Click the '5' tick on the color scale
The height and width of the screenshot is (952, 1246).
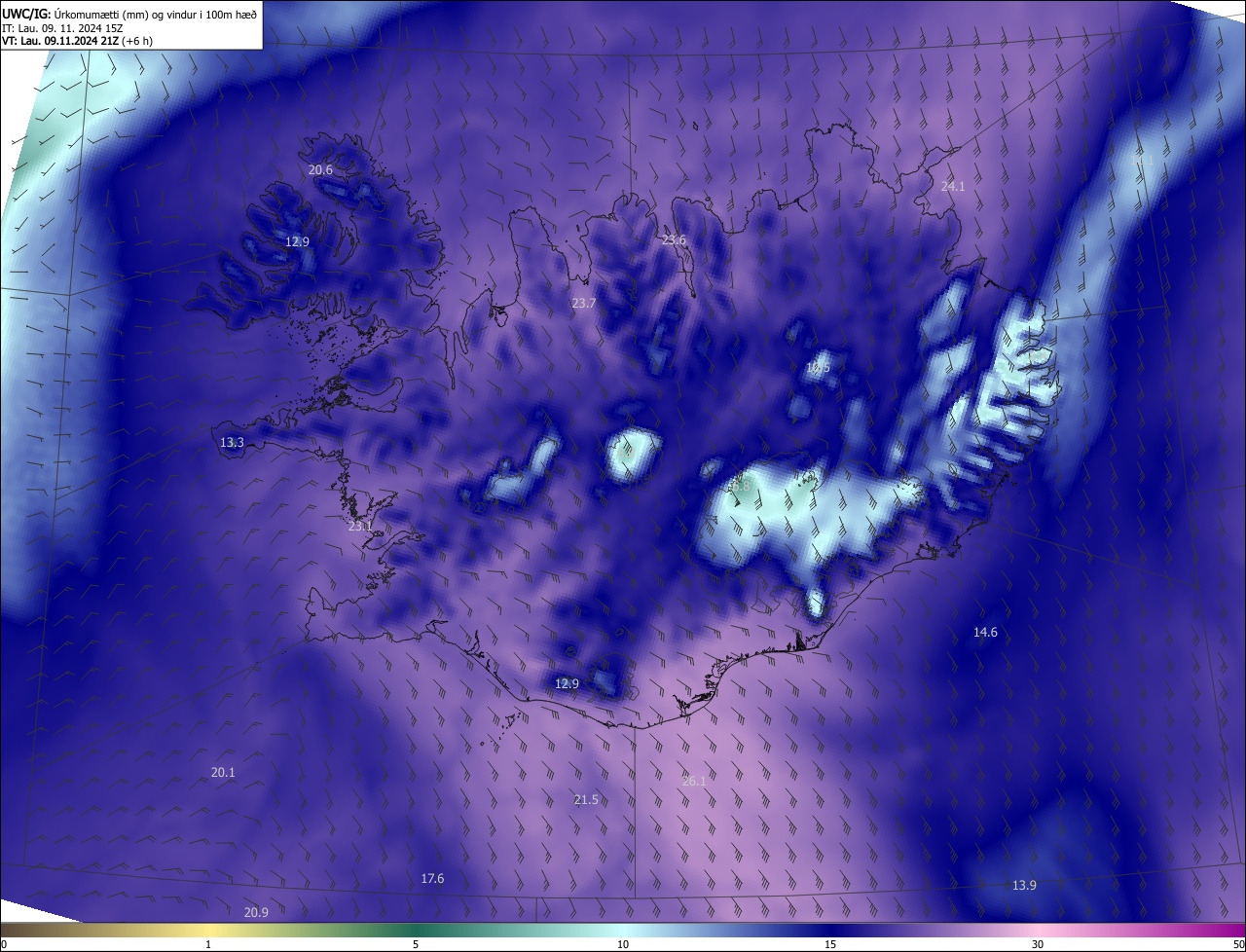416,945
